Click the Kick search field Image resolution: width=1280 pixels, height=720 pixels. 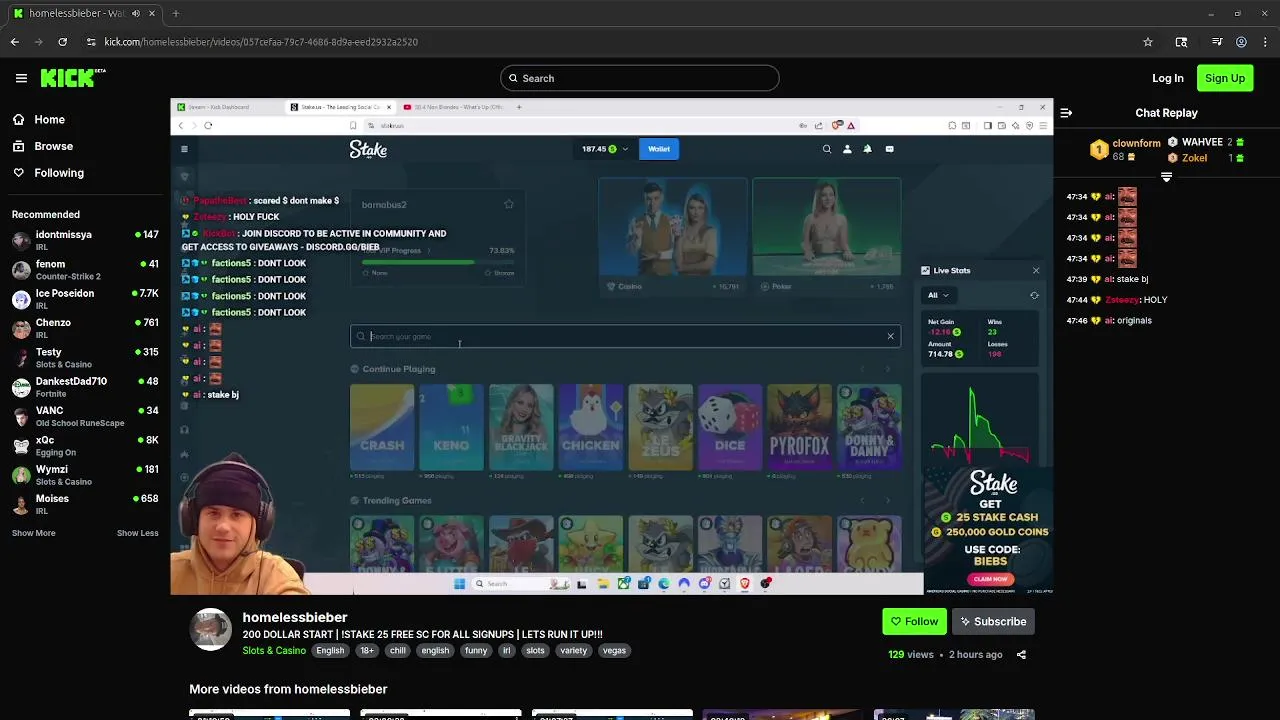[640, 78]
